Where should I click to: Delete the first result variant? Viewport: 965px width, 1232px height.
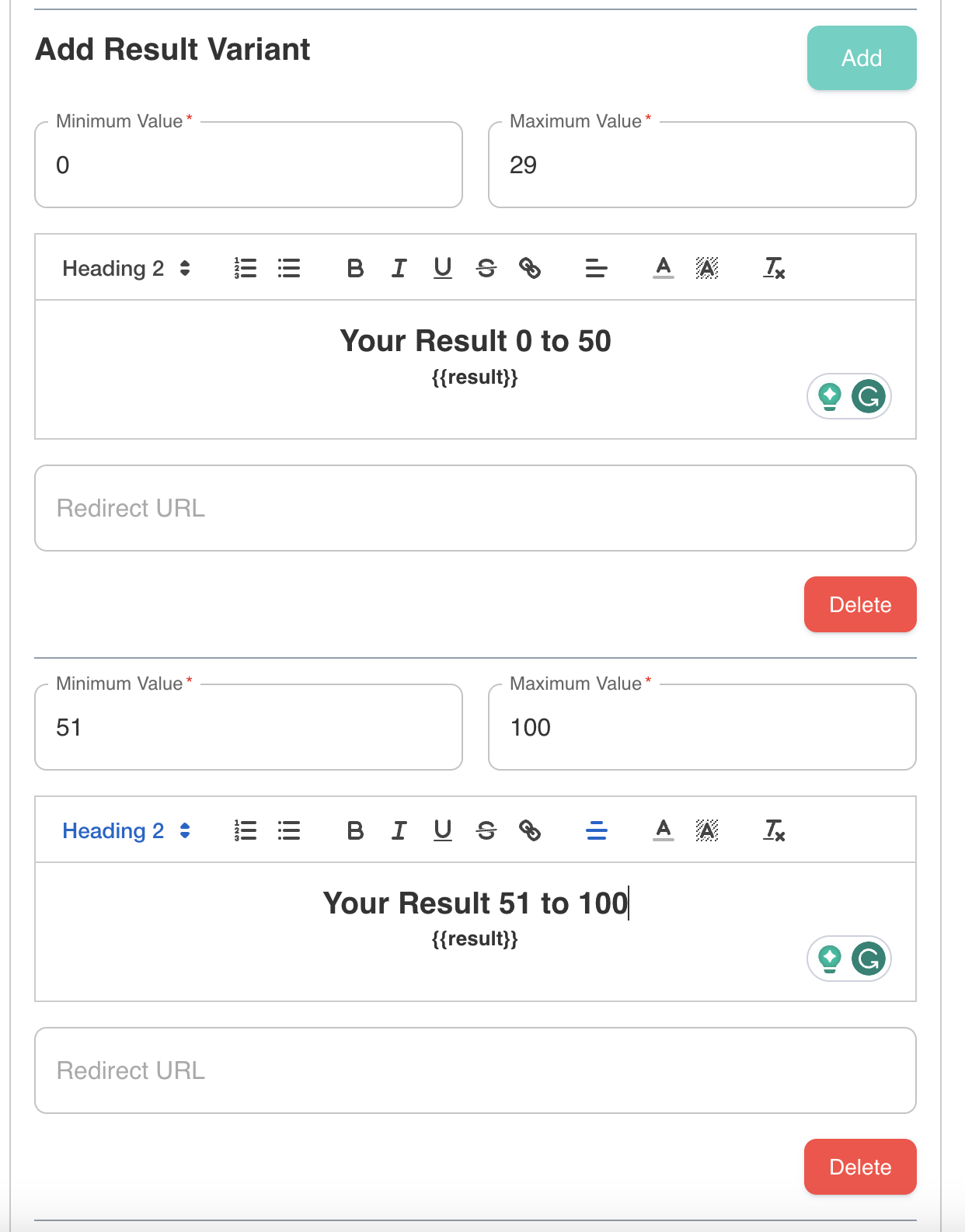coord(859,604)
